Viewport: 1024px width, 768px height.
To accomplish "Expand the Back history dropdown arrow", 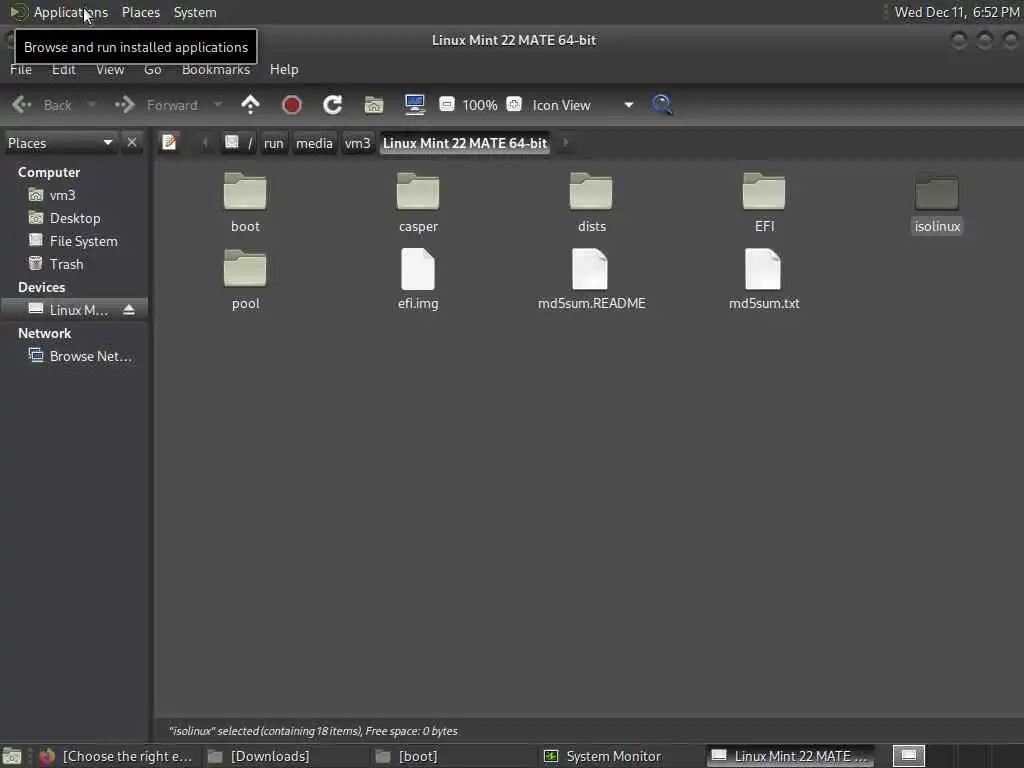I will 91,104.
